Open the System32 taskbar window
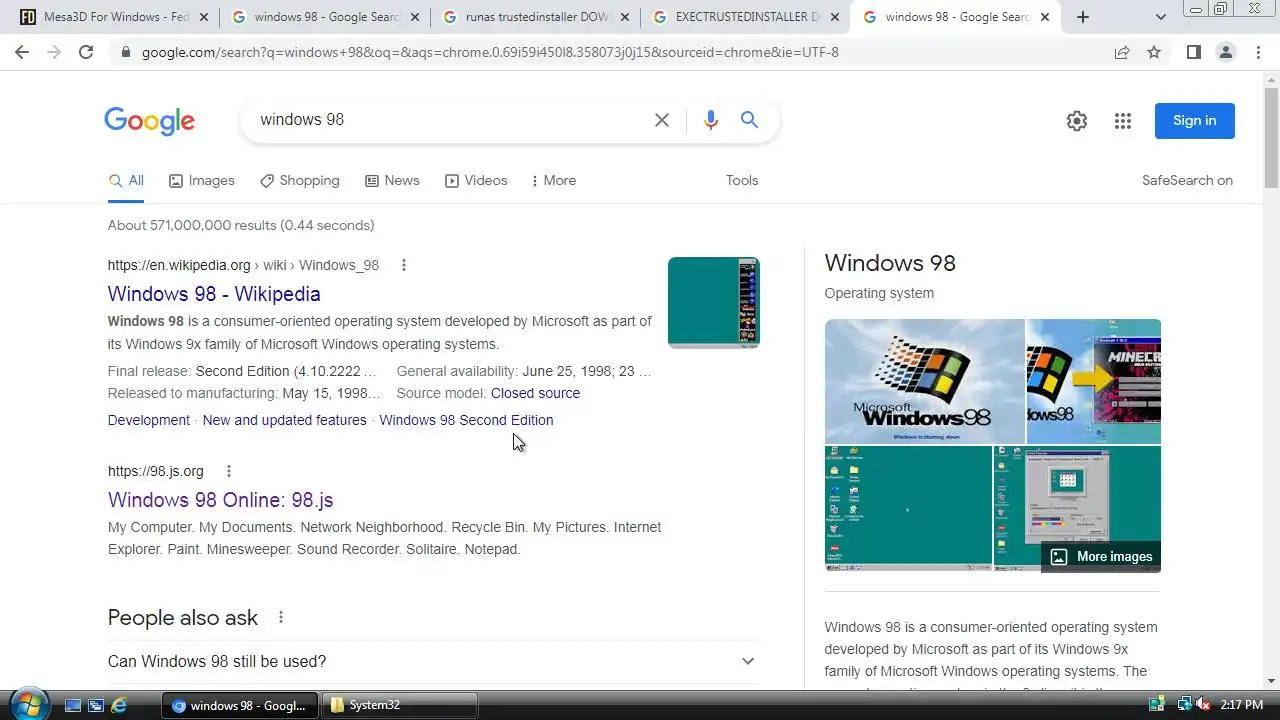Image resolution: width=1280 pixels, height=720 pixels. point(399,705)
